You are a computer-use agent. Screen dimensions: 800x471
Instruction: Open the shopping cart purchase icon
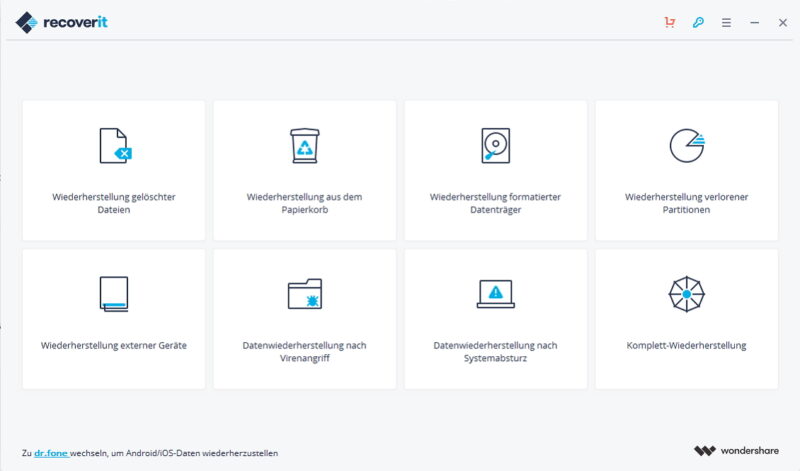point(670,22)
